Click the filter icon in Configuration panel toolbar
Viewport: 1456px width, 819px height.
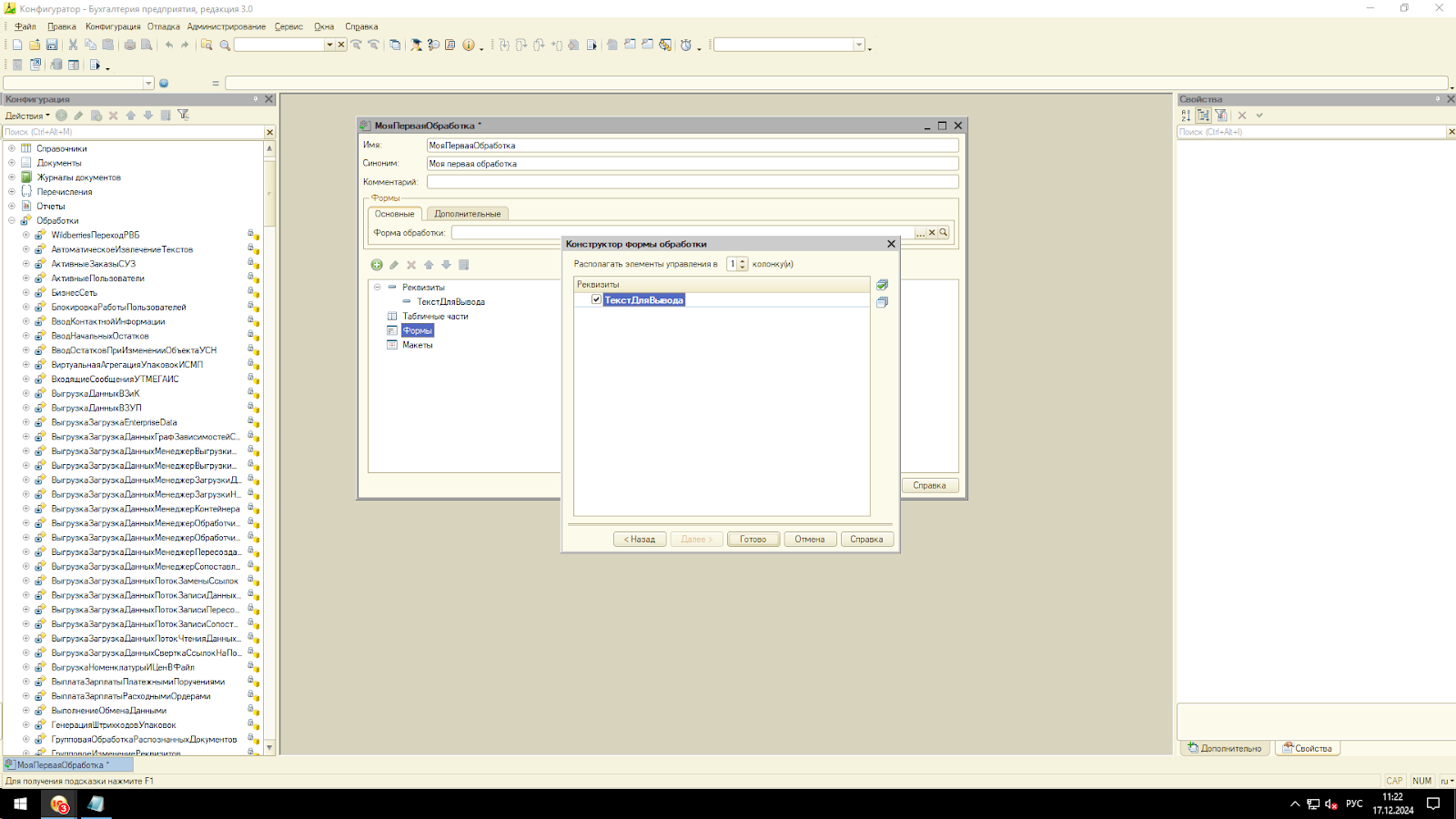point(183,116)
